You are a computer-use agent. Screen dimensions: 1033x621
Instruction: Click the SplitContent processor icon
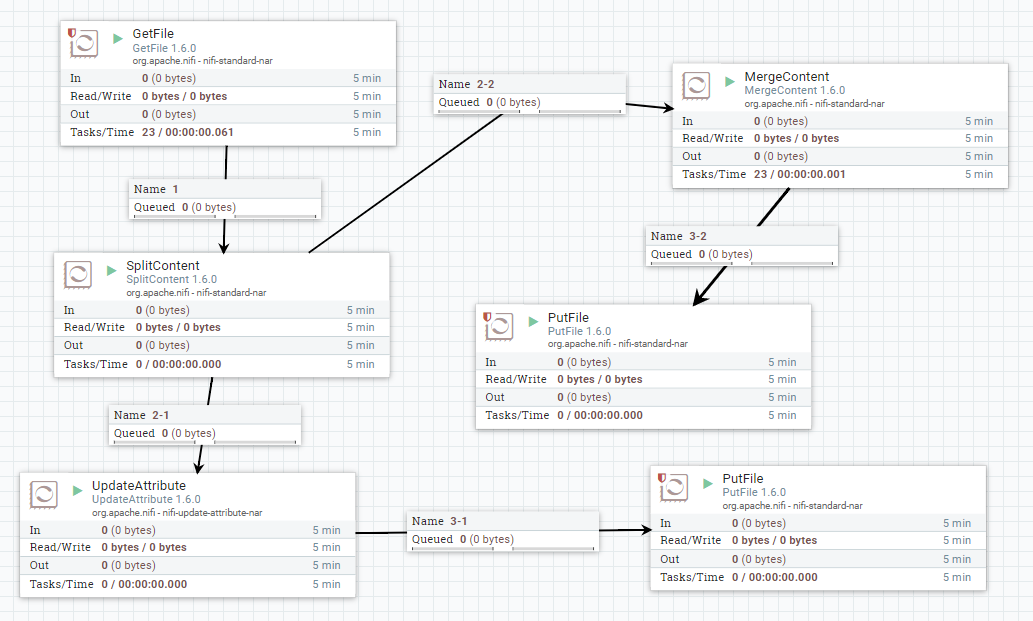[x=79, y=276]
